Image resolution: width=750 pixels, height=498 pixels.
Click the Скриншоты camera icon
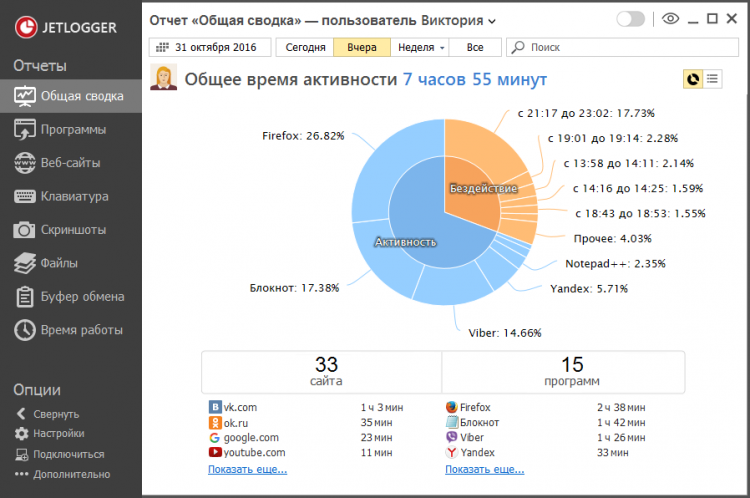tap(24, 230)
